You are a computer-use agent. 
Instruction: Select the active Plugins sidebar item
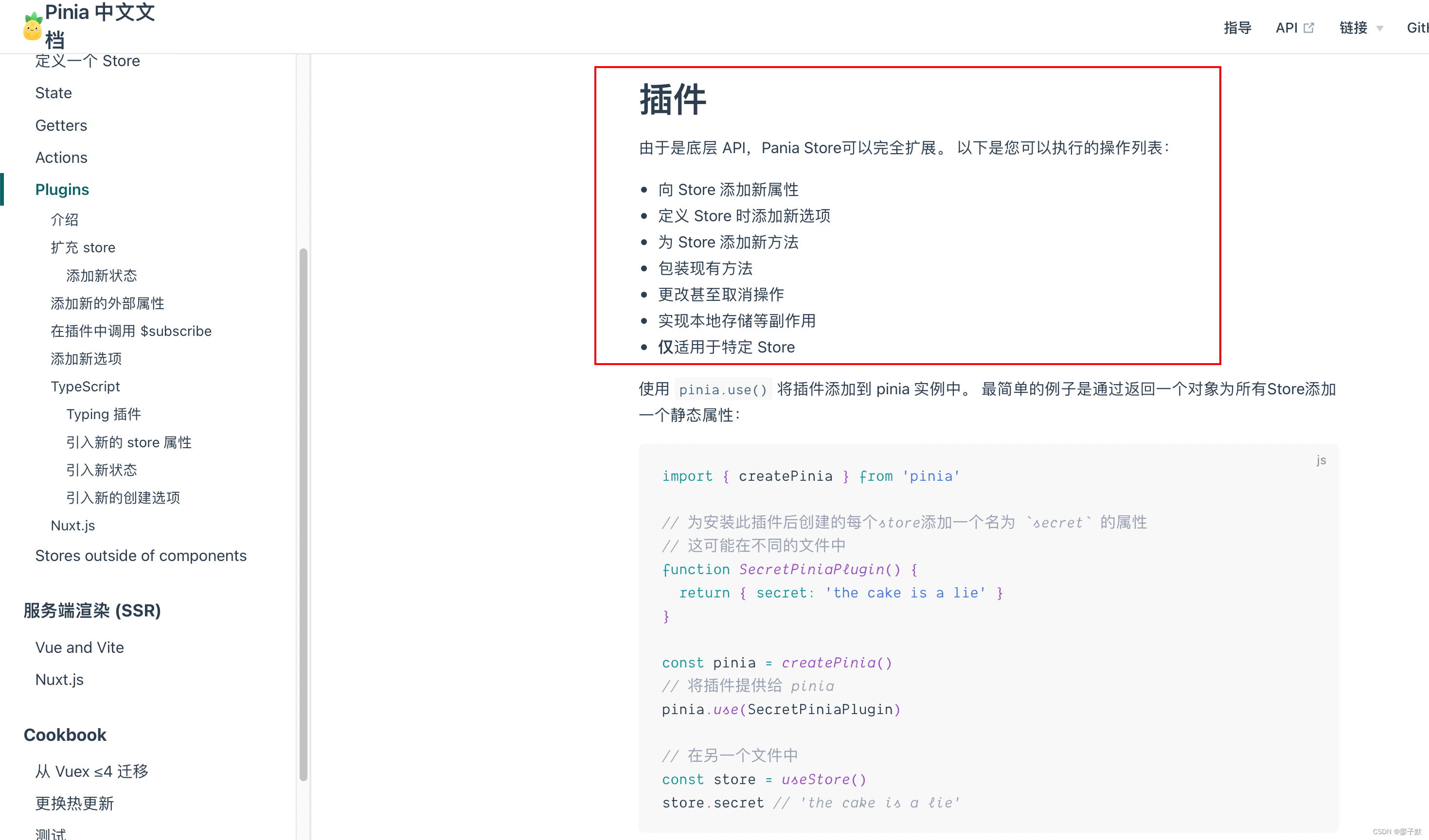point(62,189)
